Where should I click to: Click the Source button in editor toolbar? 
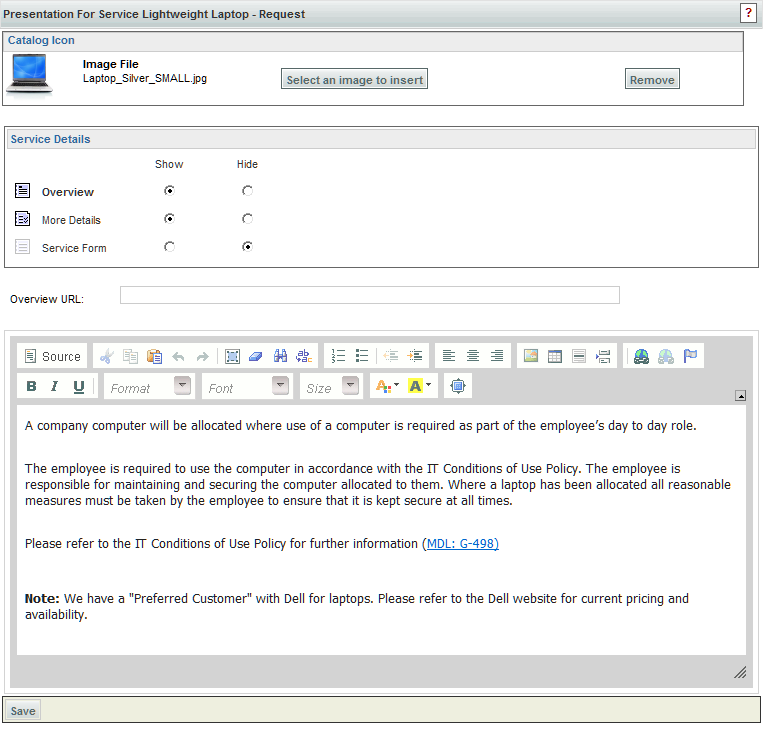(x=52, y=356)
